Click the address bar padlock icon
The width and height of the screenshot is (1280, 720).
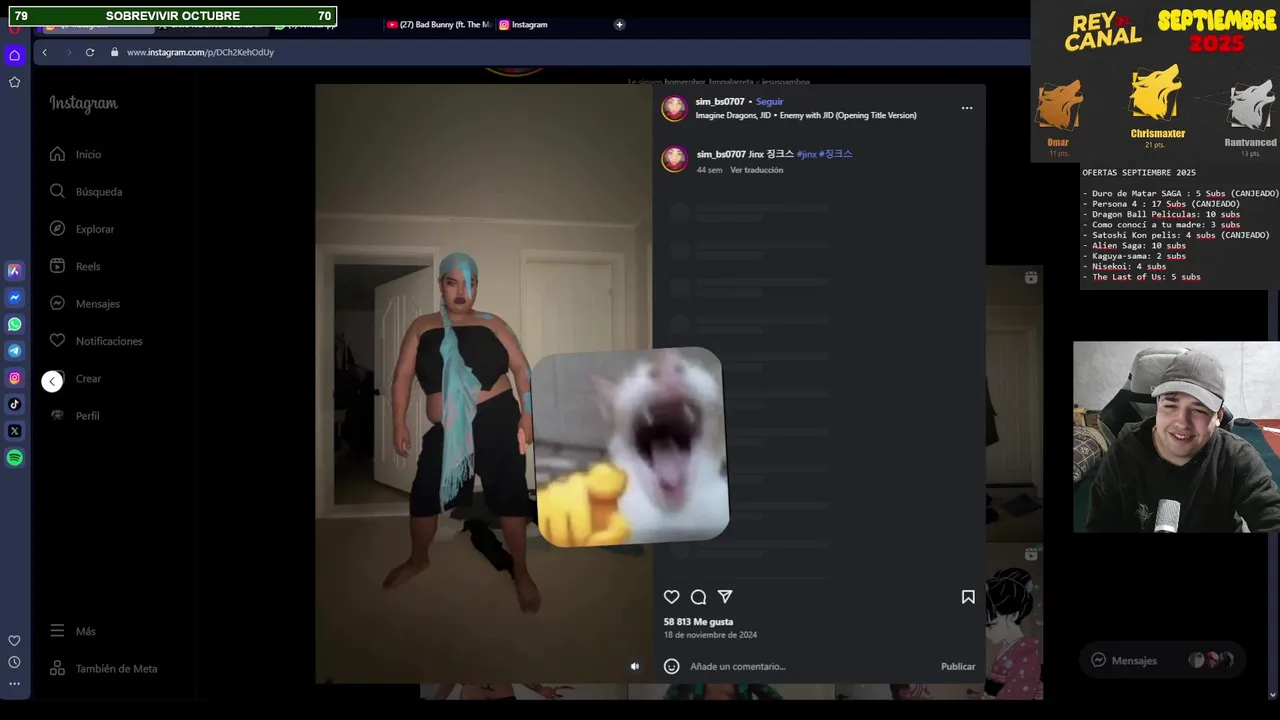click(x=114, y=52)
